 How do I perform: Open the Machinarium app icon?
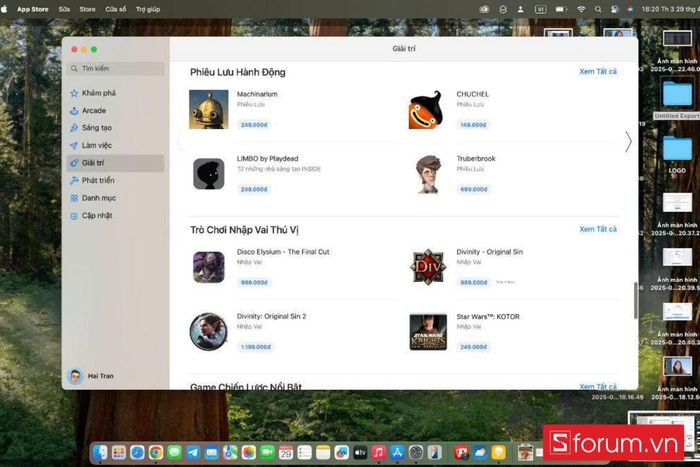pos(208,109)
